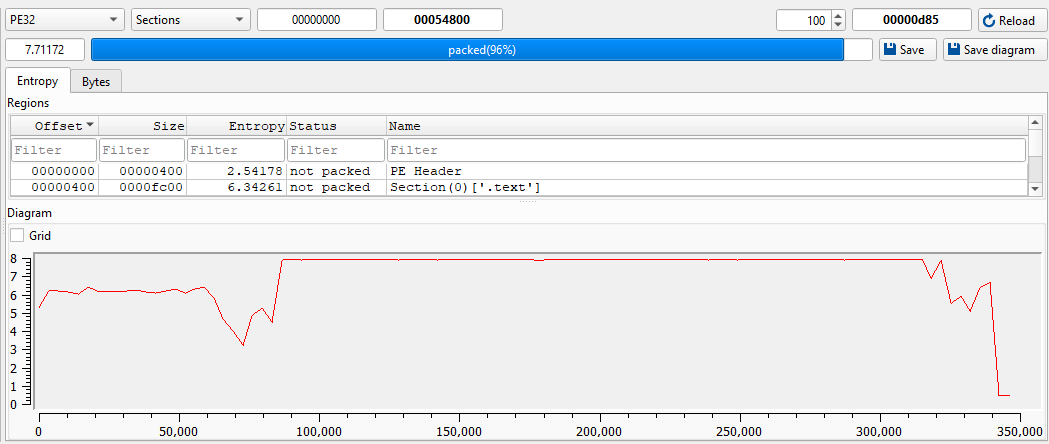
Task: Click the Status filter field
Action: (x=335, y=150)
